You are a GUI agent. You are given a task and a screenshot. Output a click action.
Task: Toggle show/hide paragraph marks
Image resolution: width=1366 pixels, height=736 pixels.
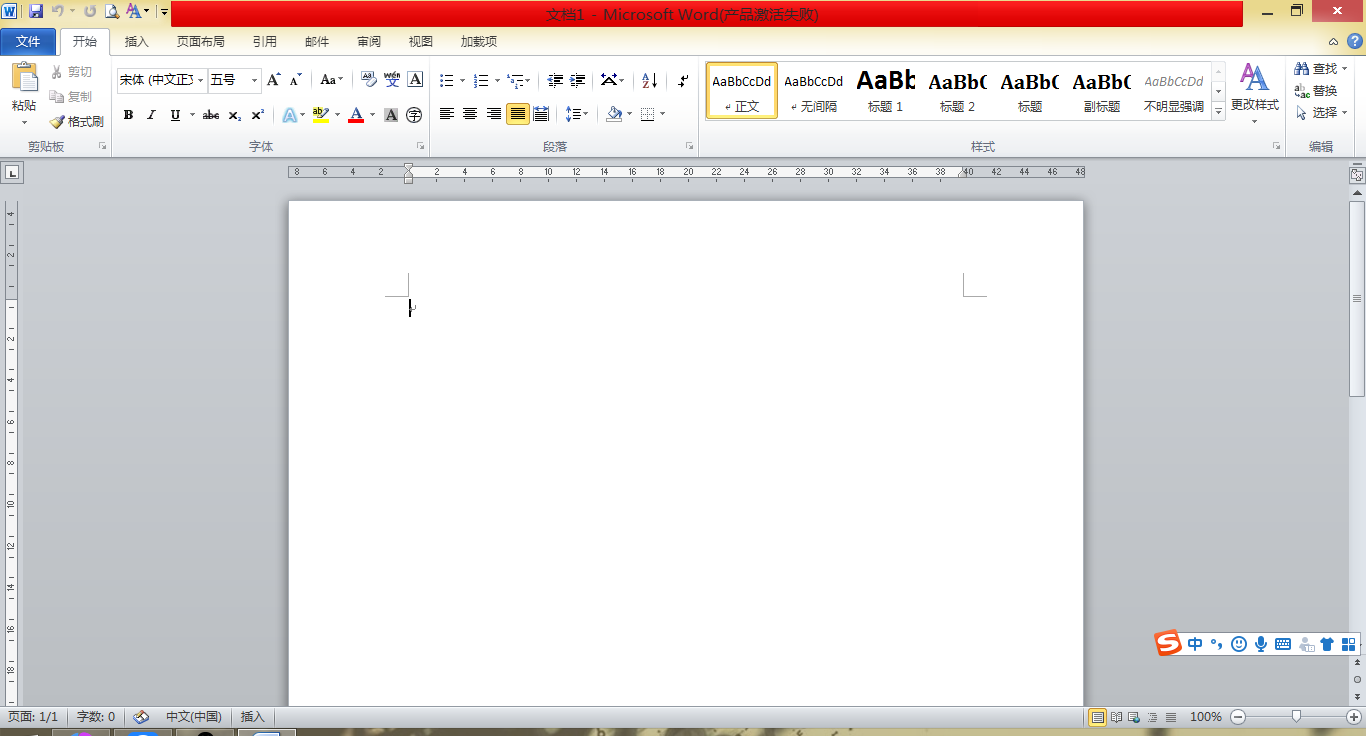point(683,80)
